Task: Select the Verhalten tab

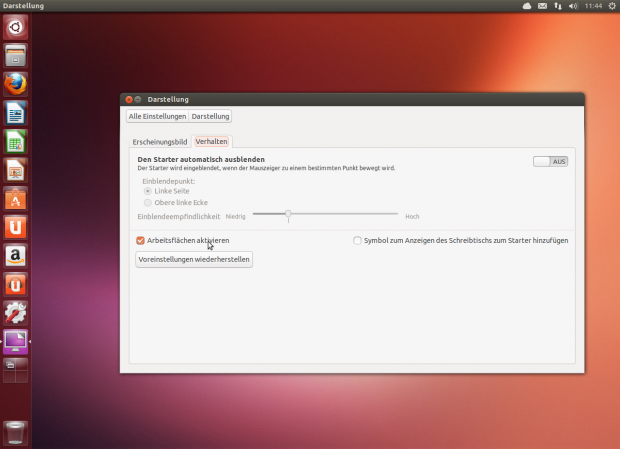Action: point(211,142)
